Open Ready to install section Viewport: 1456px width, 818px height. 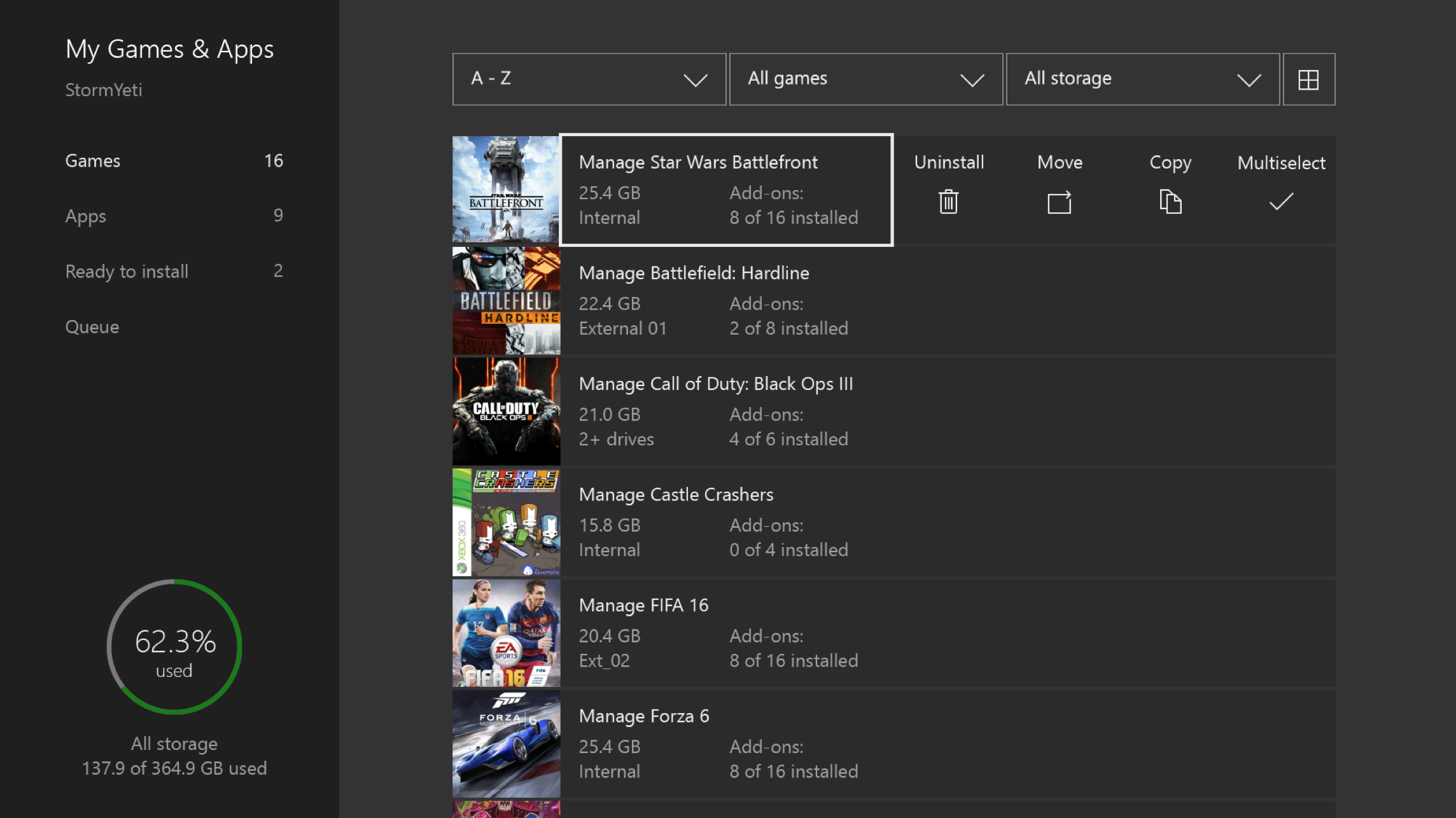[x=174, y=272]
